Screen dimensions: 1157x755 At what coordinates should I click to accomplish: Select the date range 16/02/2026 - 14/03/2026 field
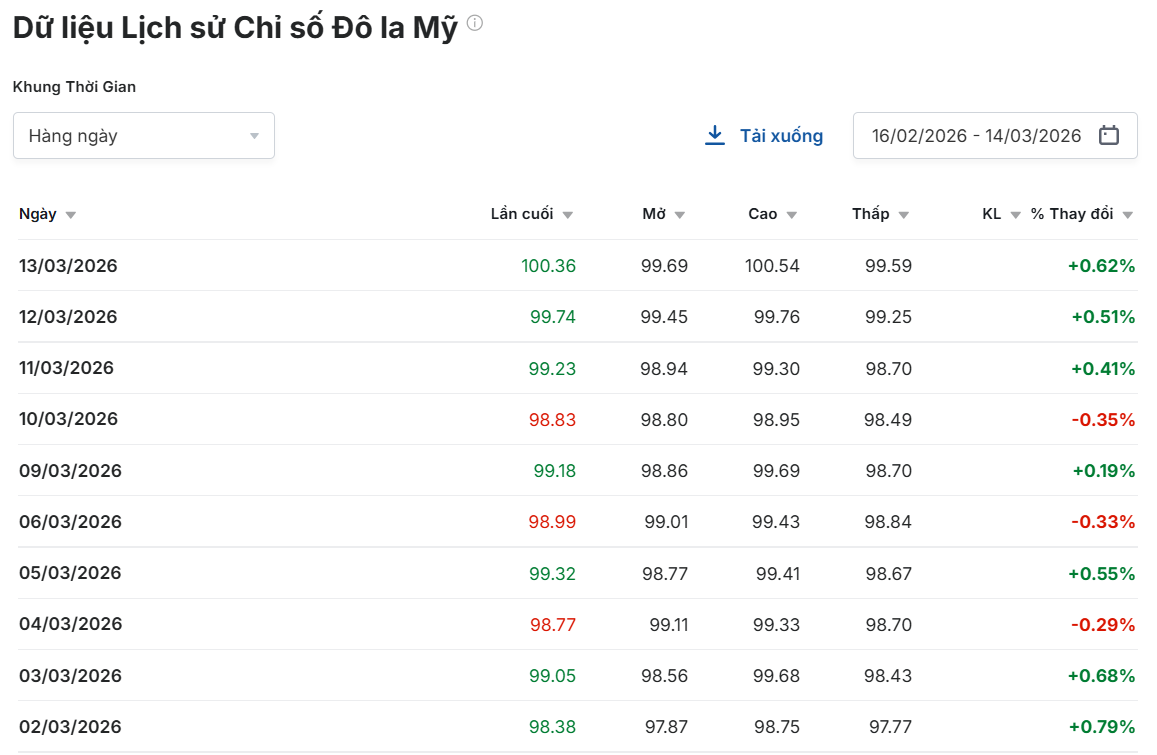coord(976,136)
